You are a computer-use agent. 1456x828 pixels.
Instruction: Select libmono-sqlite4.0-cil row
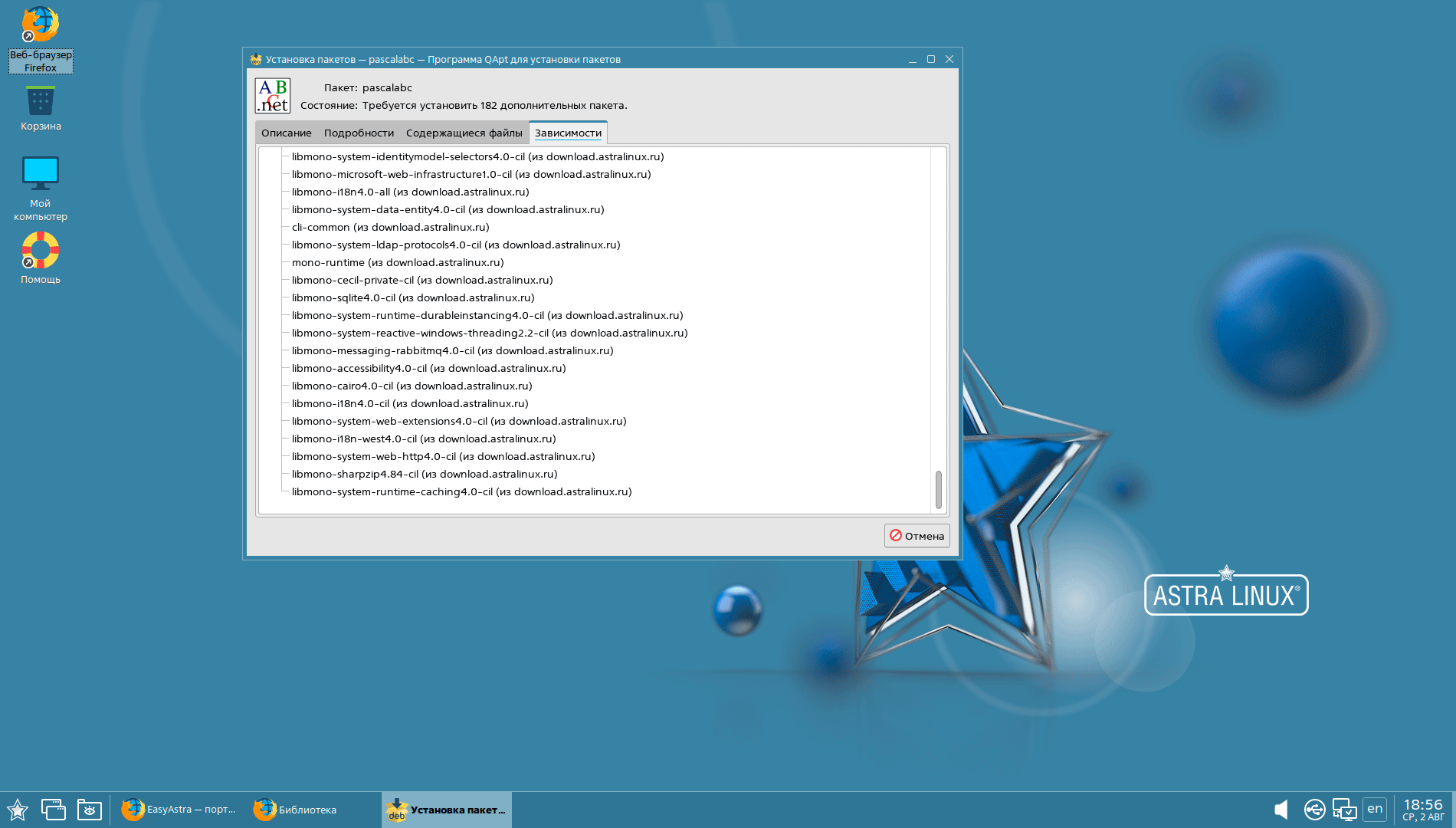[413, 297]
